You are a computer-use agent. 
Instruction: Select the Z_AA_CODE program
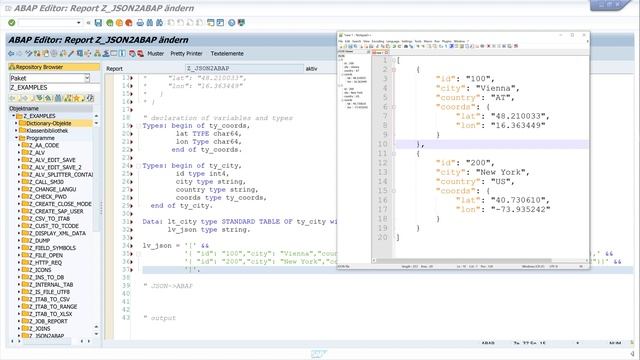click(x=44, y=145)
